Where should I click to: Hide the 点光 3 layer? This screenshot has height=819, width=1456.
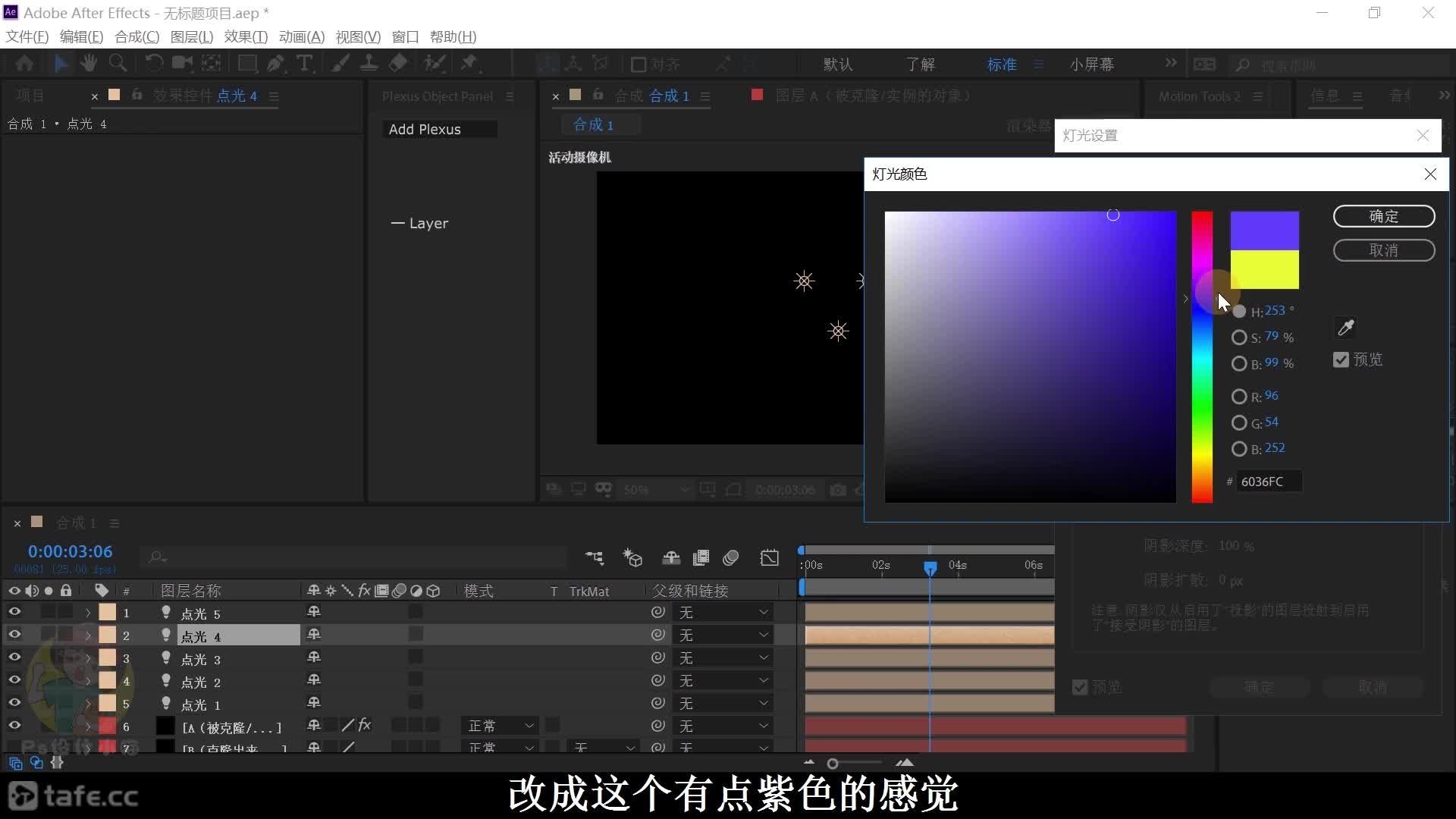coord(14,657)
